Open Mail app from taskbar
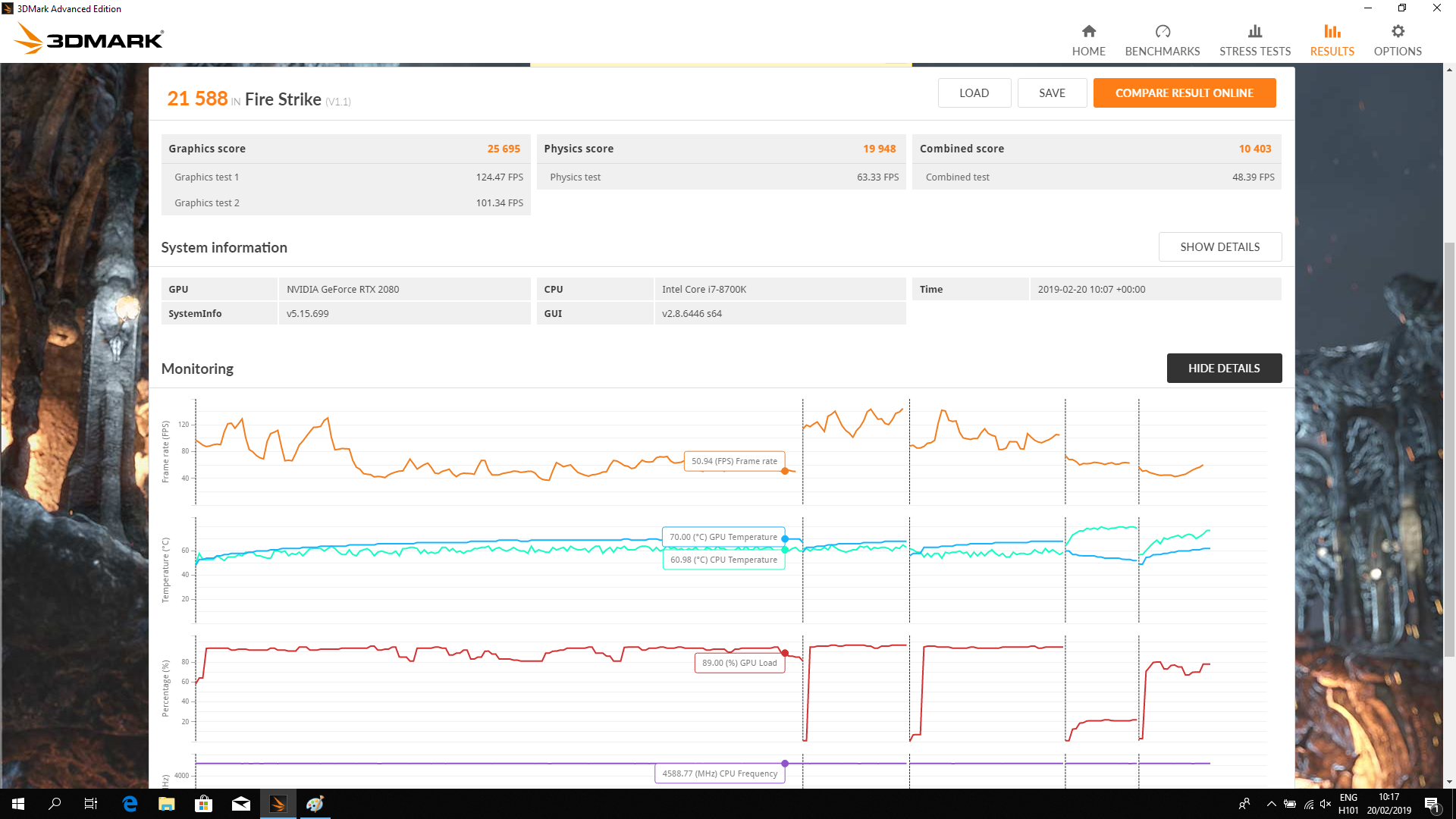Screen dimensions: 1456x819 click(x=241, y=804)
